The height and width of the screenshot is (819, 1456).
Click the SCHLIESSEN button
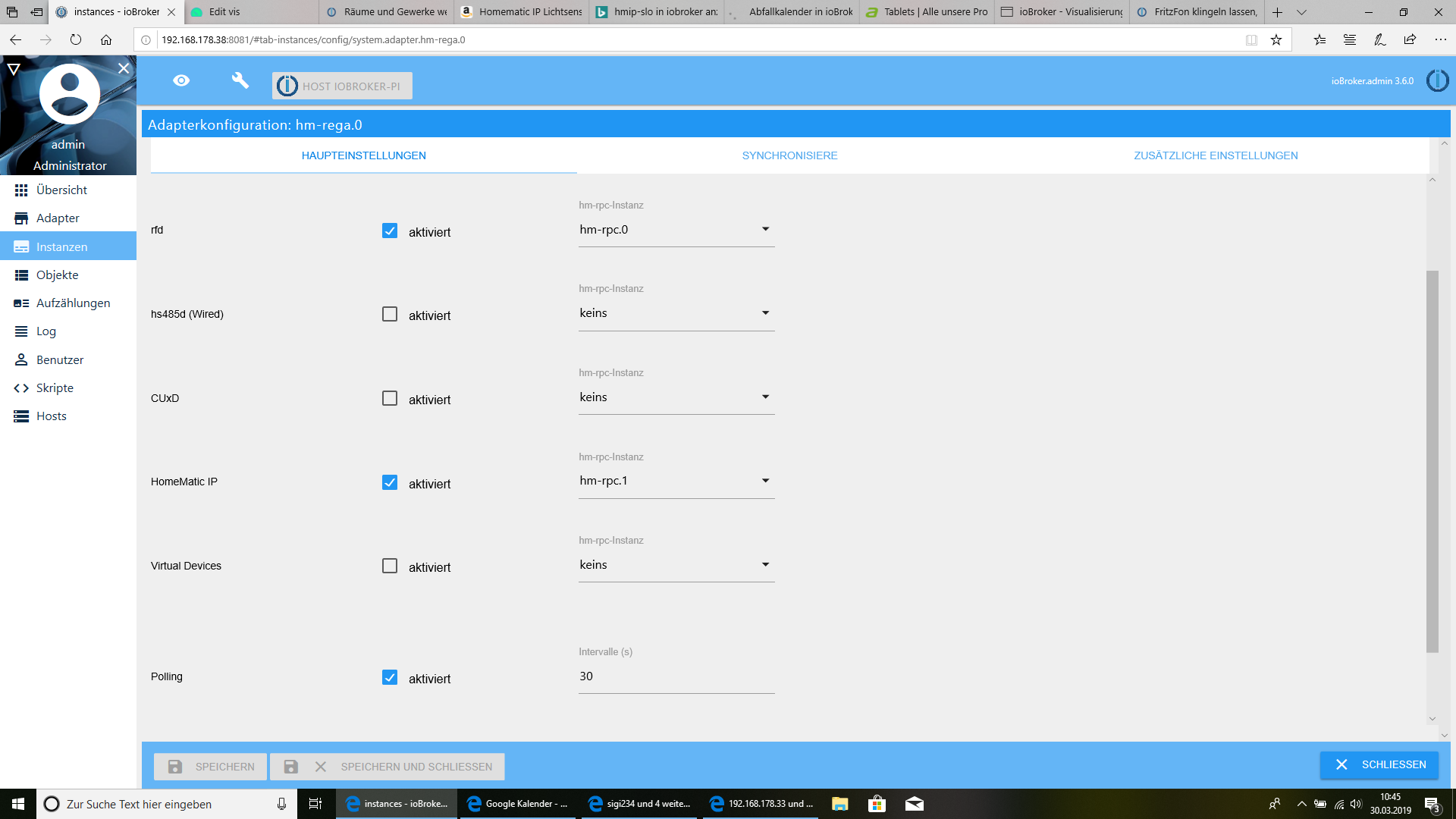pyautogui.click(x=1379, y=764)
